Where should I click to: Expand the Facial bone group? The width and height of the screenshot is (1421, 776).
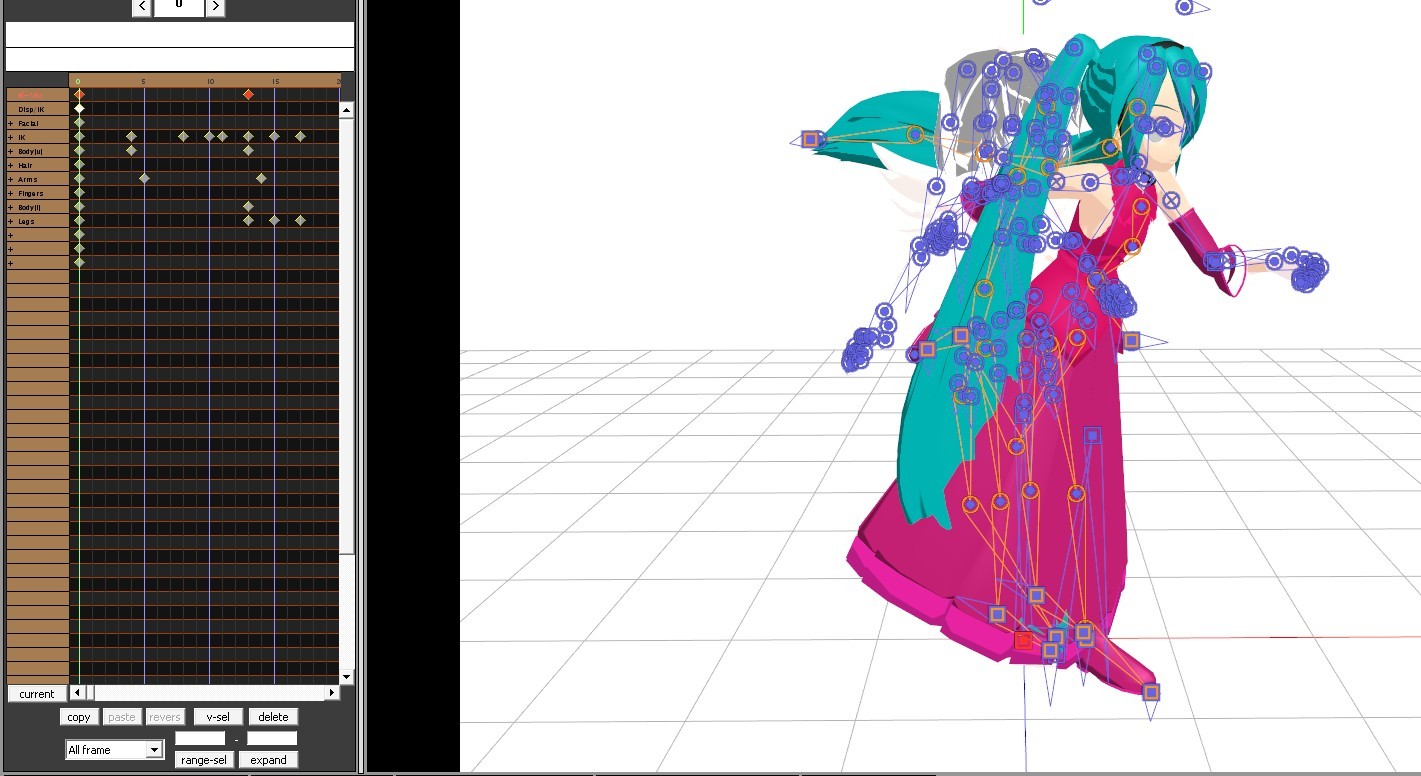[10, 123]
